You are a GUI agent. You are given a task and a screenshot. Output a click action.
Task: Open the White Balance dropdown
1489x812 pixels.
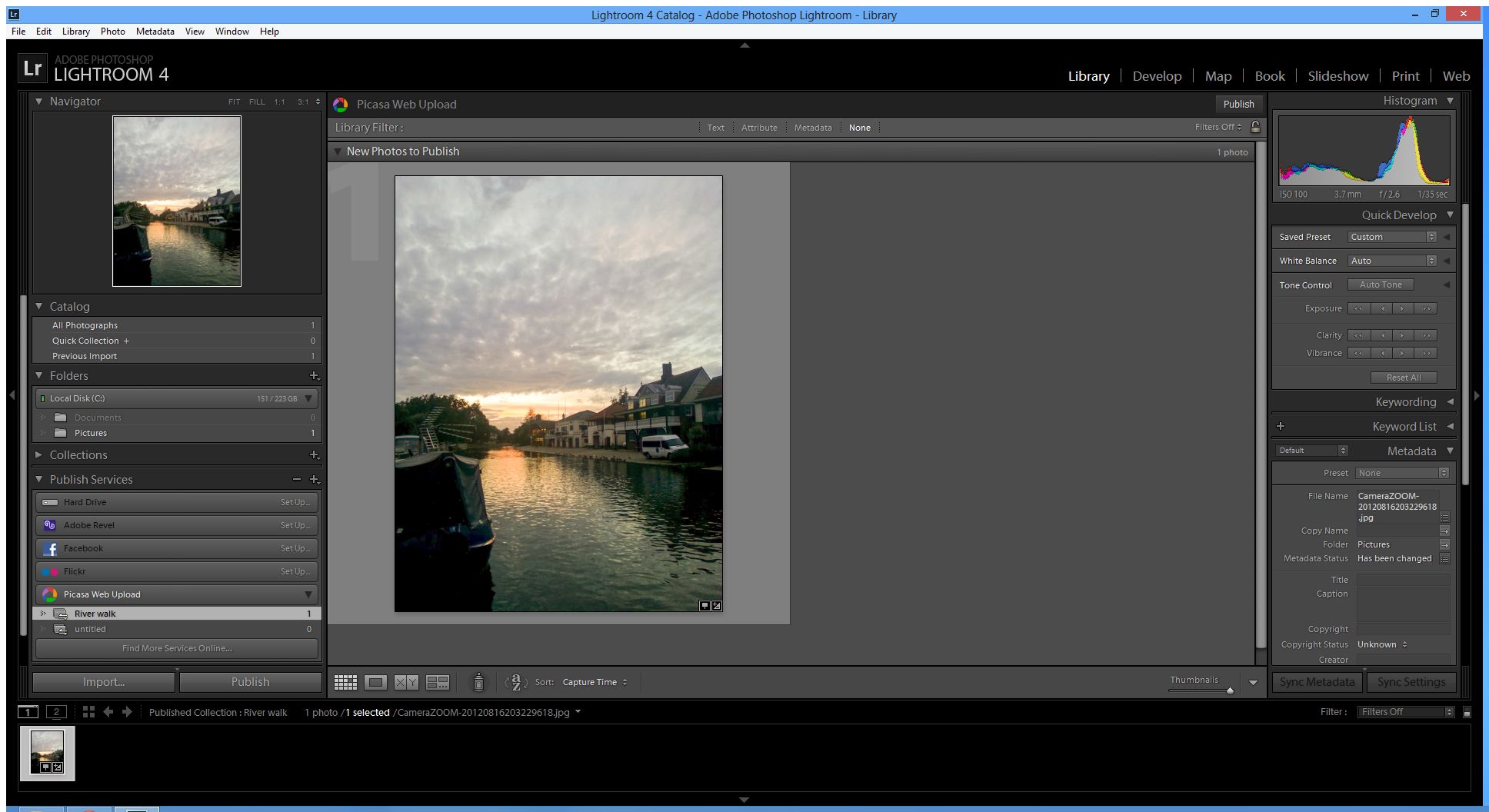[x=1391, y=261]
